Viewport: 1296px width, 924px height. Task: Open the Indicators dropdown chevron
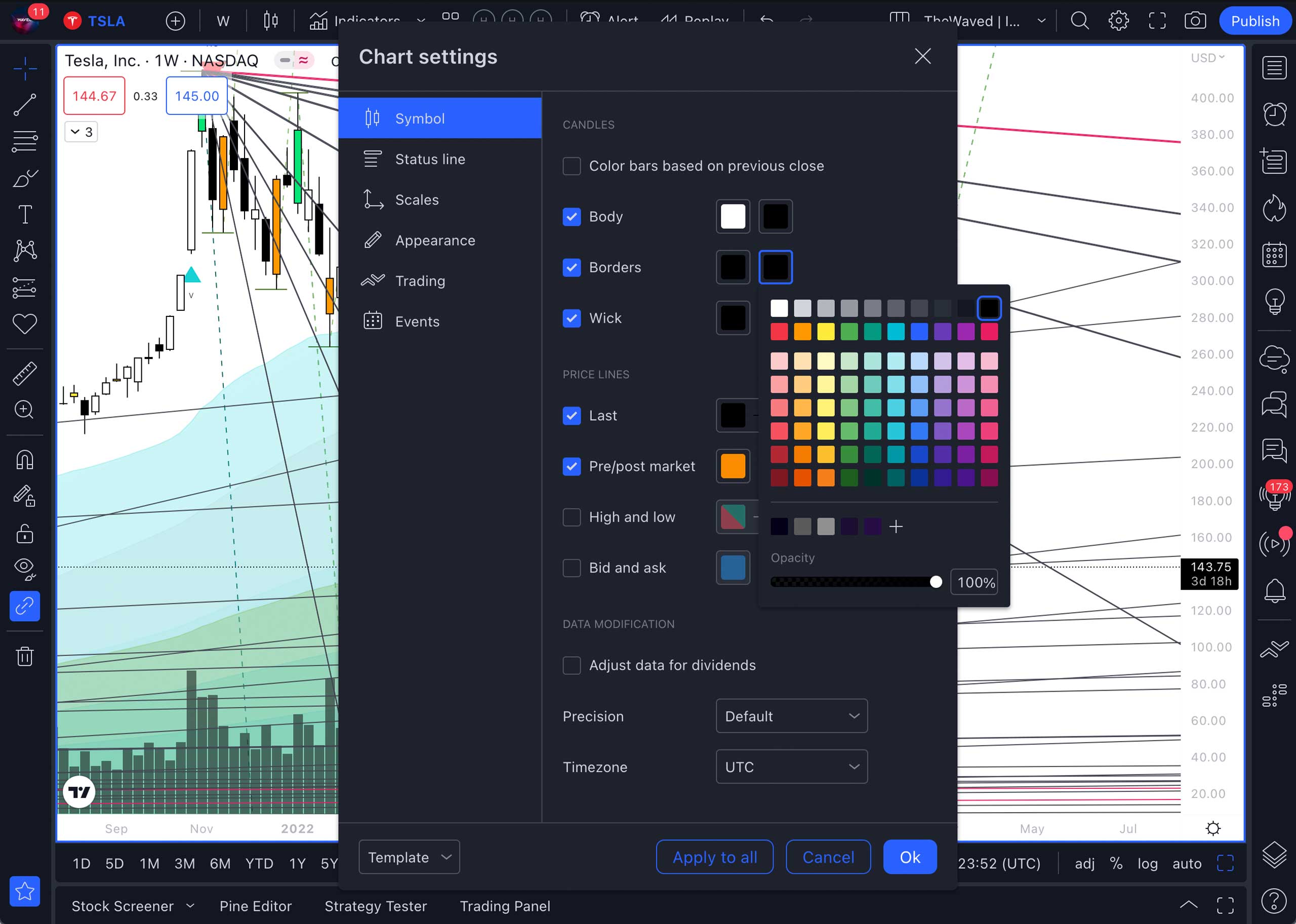(421, 21)
